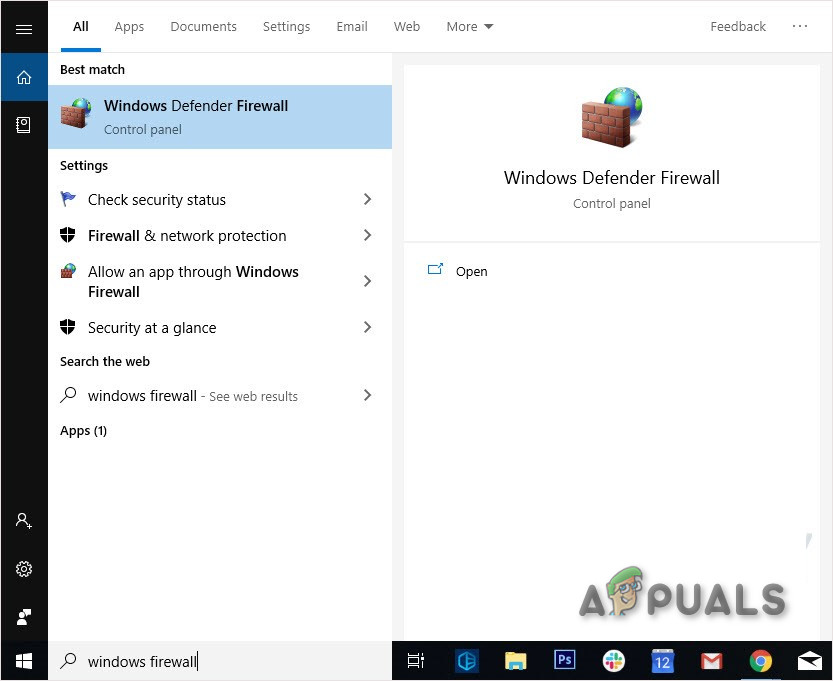The width and height of the screenshot is (833, 681).
Task: Open the Windows Defender Firewall best match
Action: (x=220, y=117)
